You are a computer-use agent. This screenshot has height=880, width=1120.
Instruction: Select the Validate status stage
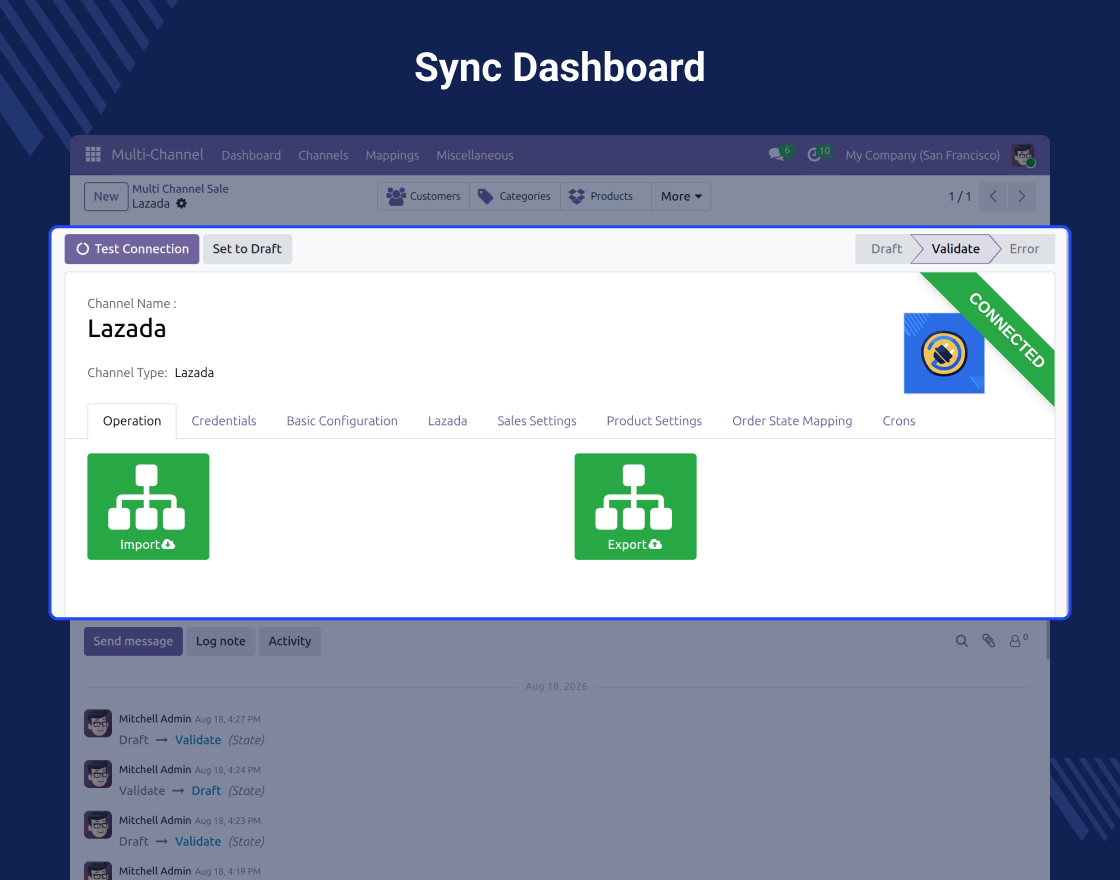coord(955,249)
